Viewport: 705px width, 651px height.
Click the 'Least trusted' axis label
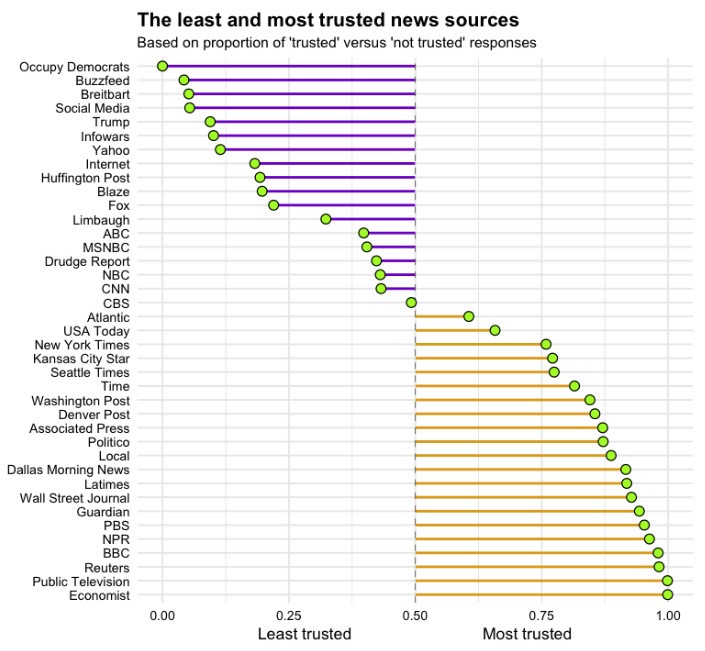tap(304, 634)
